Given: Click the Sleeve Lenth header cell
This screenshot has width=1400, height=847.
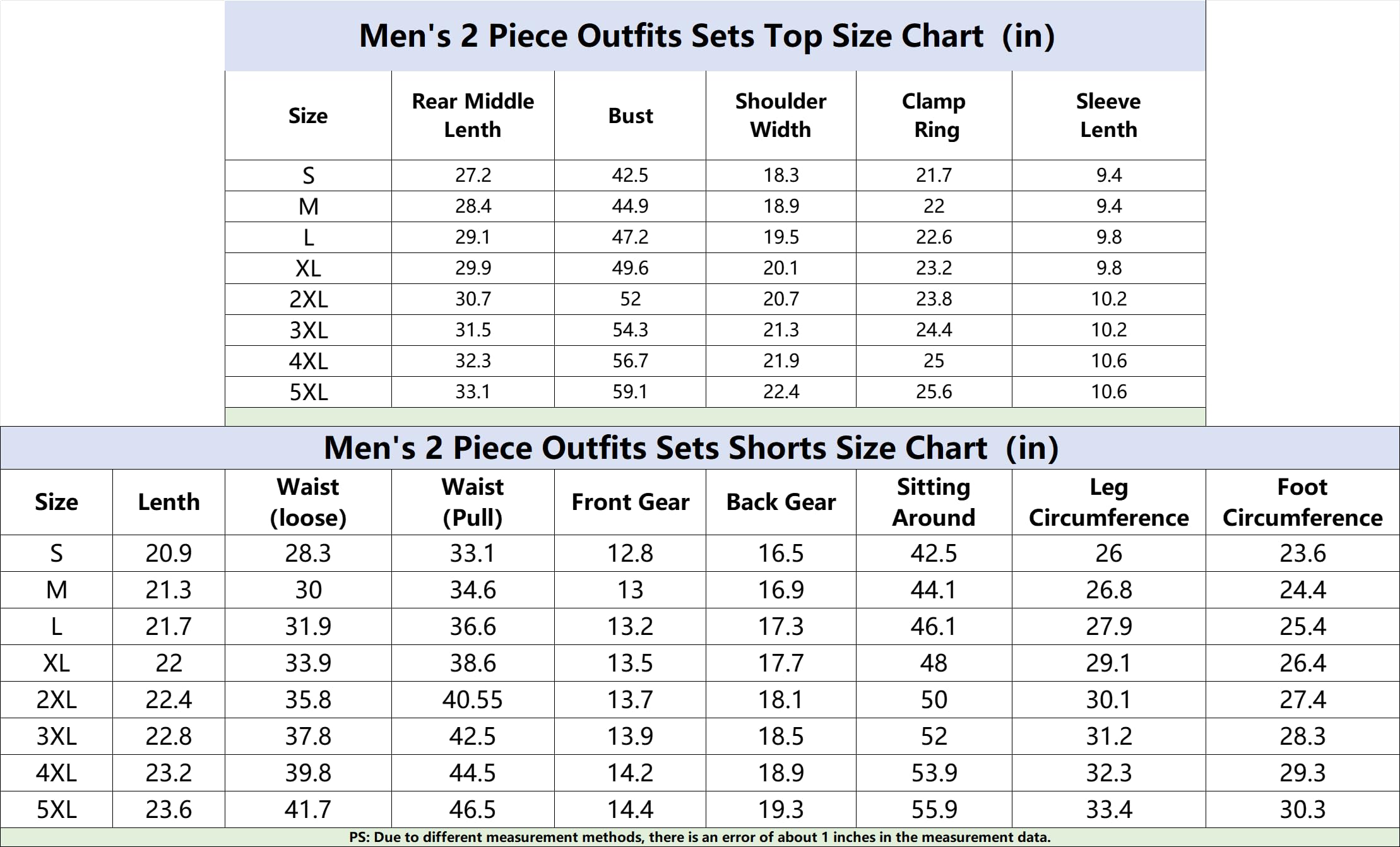Looking at the screenshot, I should coord(1108,115).
